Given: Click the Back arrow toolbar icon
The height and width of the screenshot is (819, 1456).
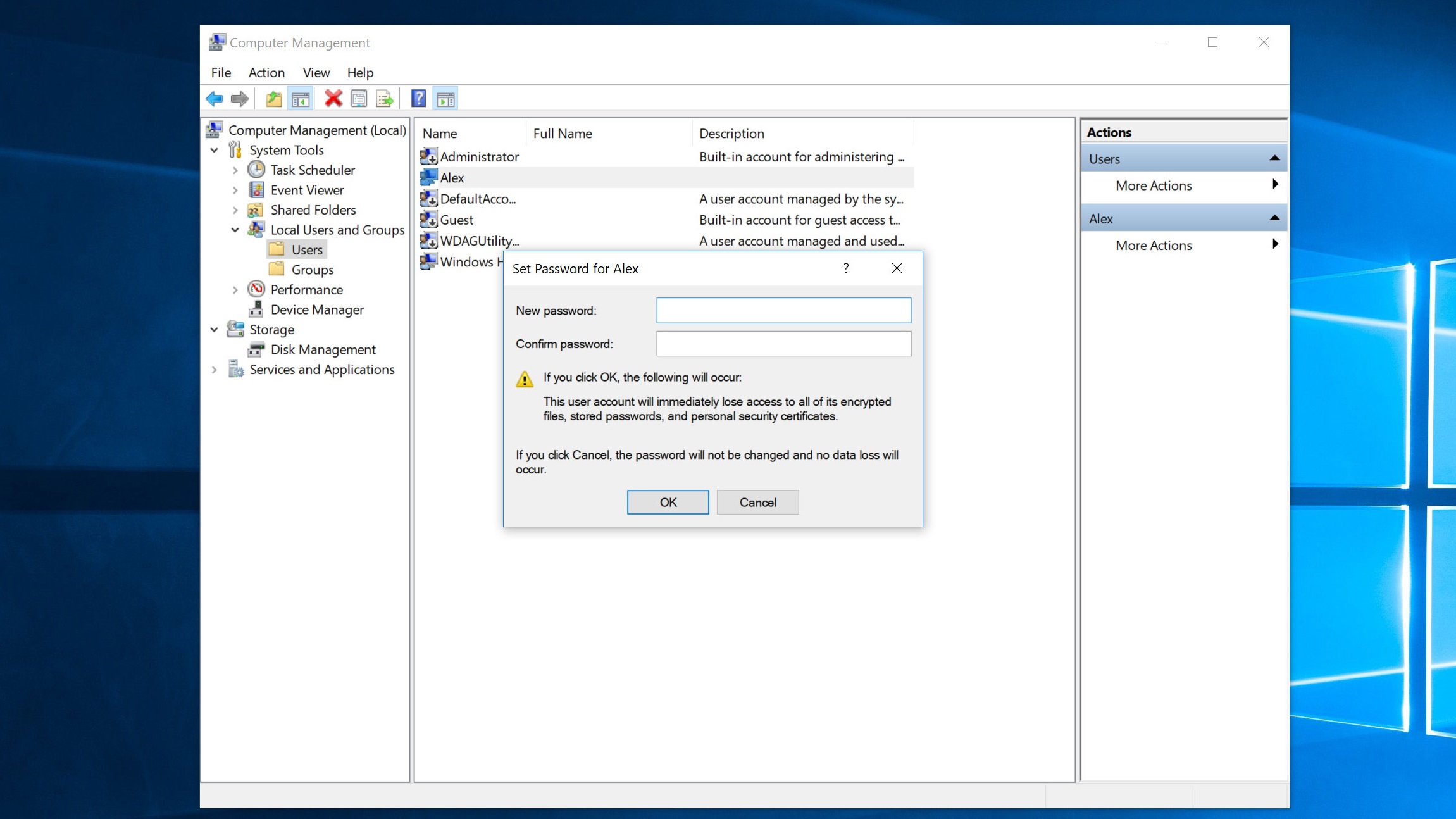Looking at the screenshot, I should (215, 99).
